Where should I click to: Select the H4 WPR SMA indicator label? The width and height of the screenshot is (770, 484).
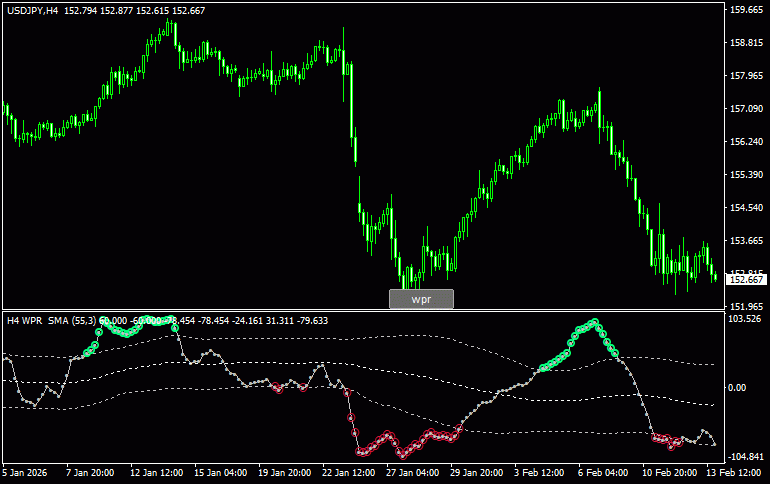(50, 320)
